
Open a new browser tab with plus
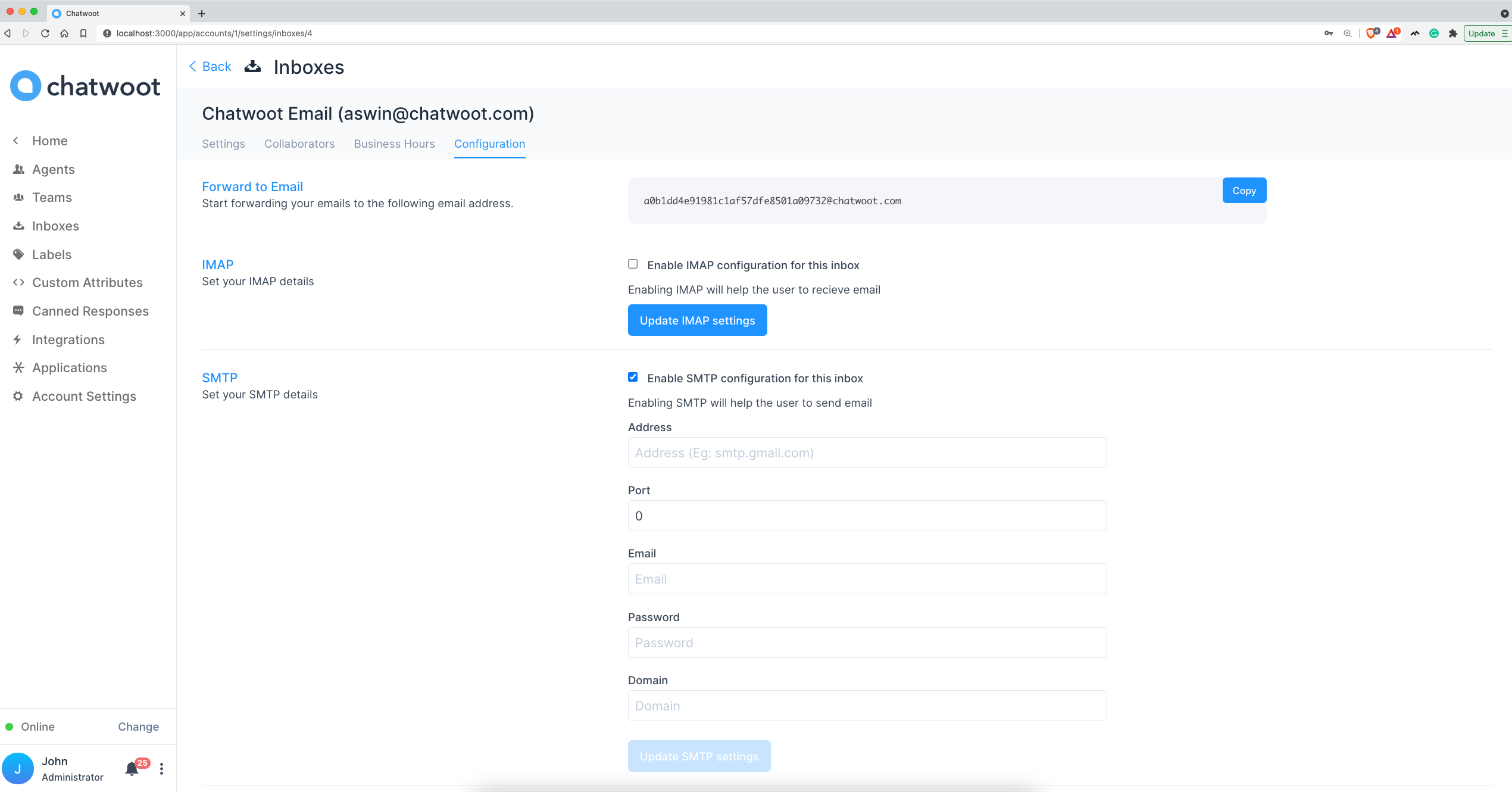point(202,13)
